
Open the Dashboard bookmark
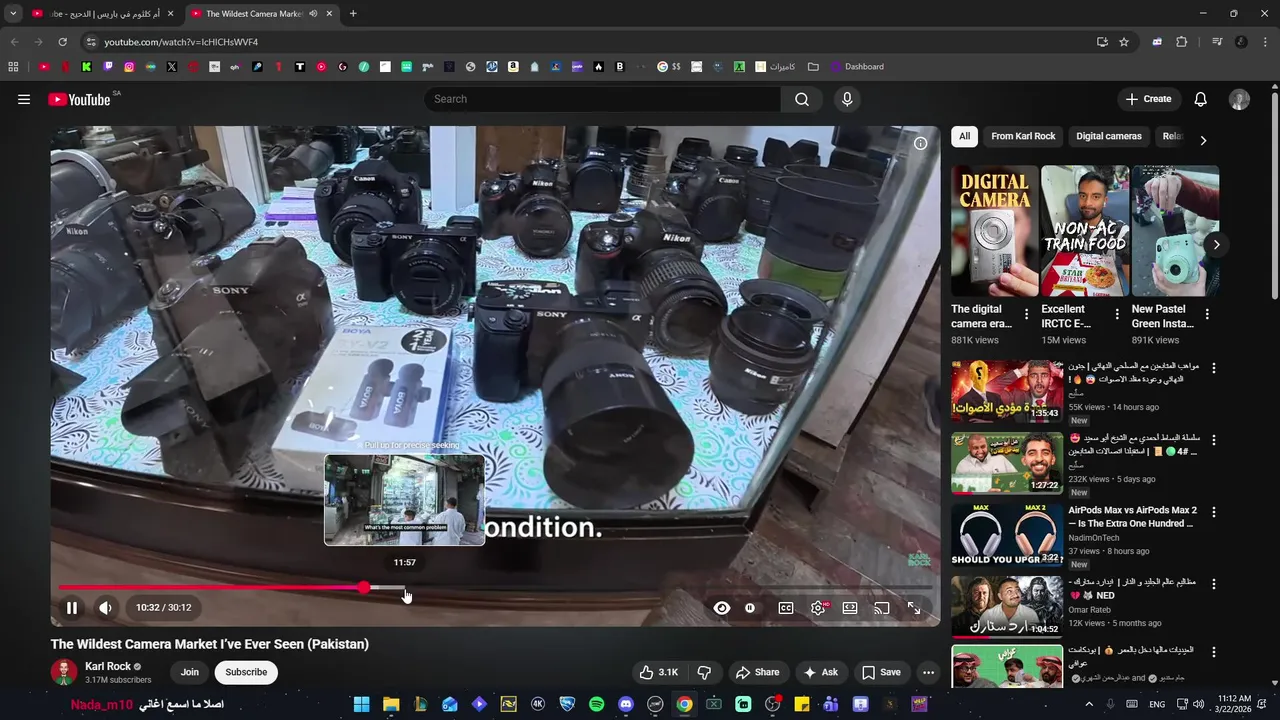click(857, 67)
